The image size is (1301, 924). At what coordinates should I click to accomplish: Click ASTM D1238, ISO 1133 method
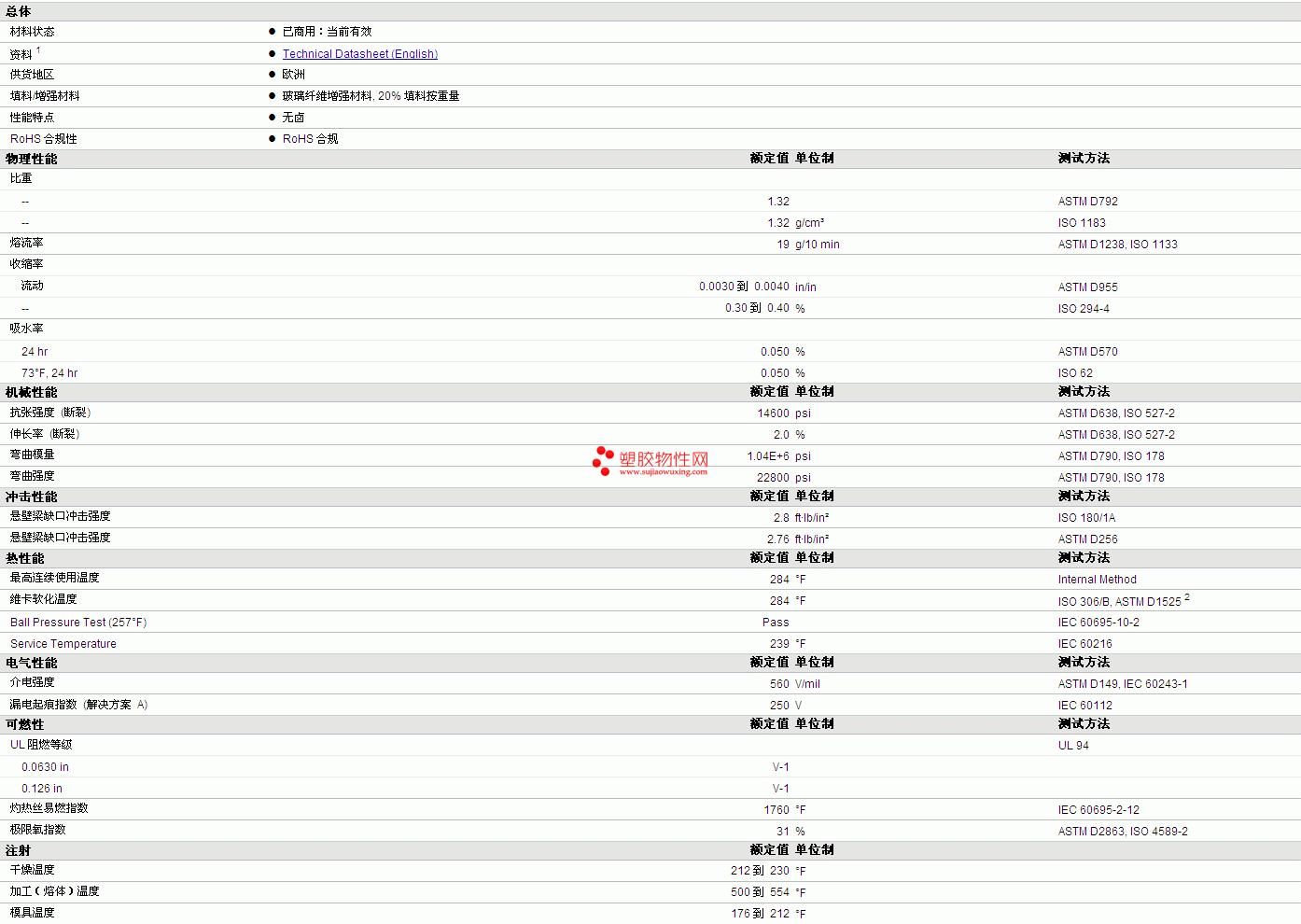click(x=1118, y=245)
